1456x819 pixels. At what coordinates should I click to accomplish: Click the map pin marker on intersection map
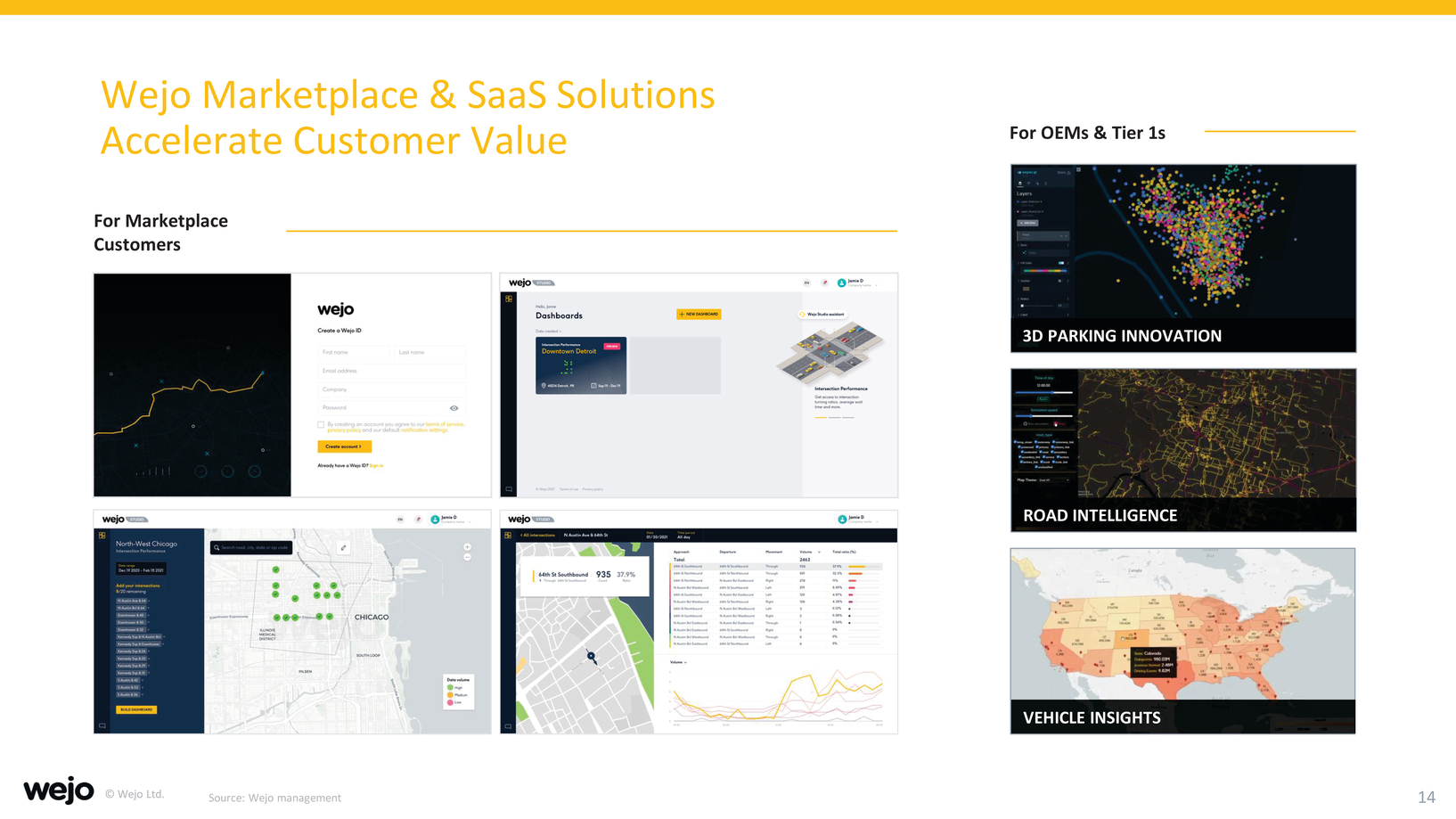[591, 657]
